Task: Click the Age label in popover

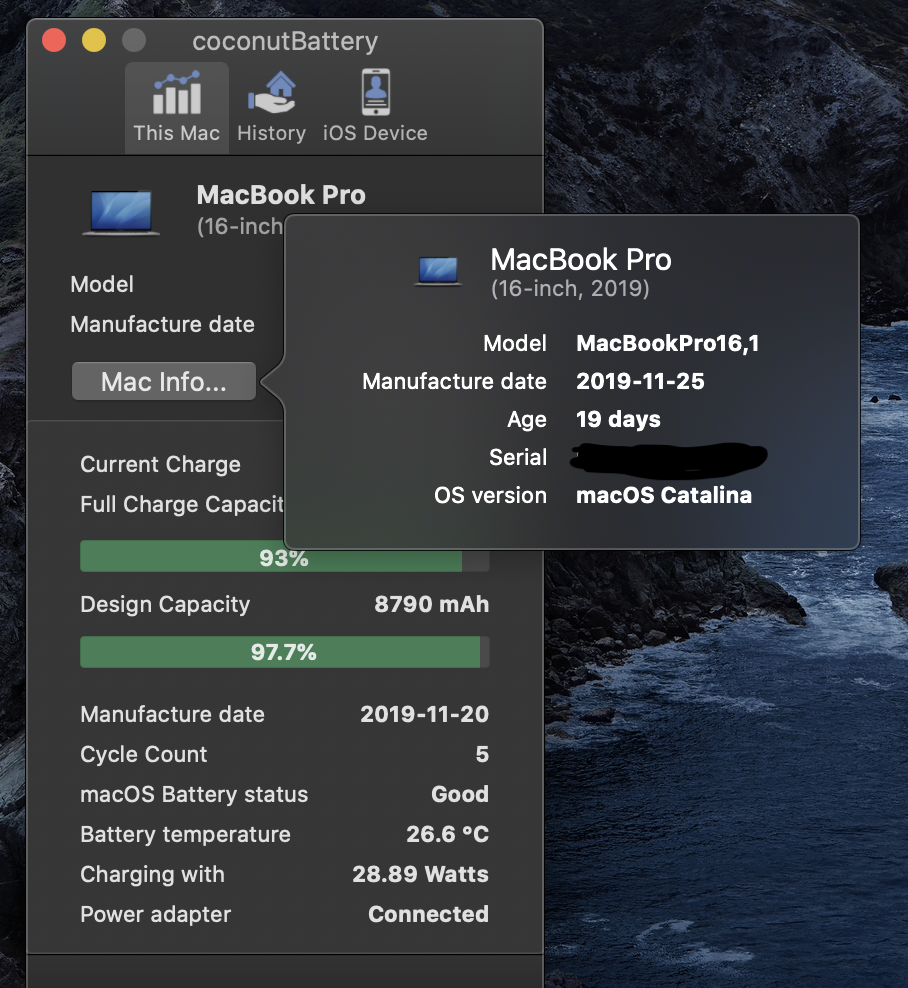Action: 527,420
